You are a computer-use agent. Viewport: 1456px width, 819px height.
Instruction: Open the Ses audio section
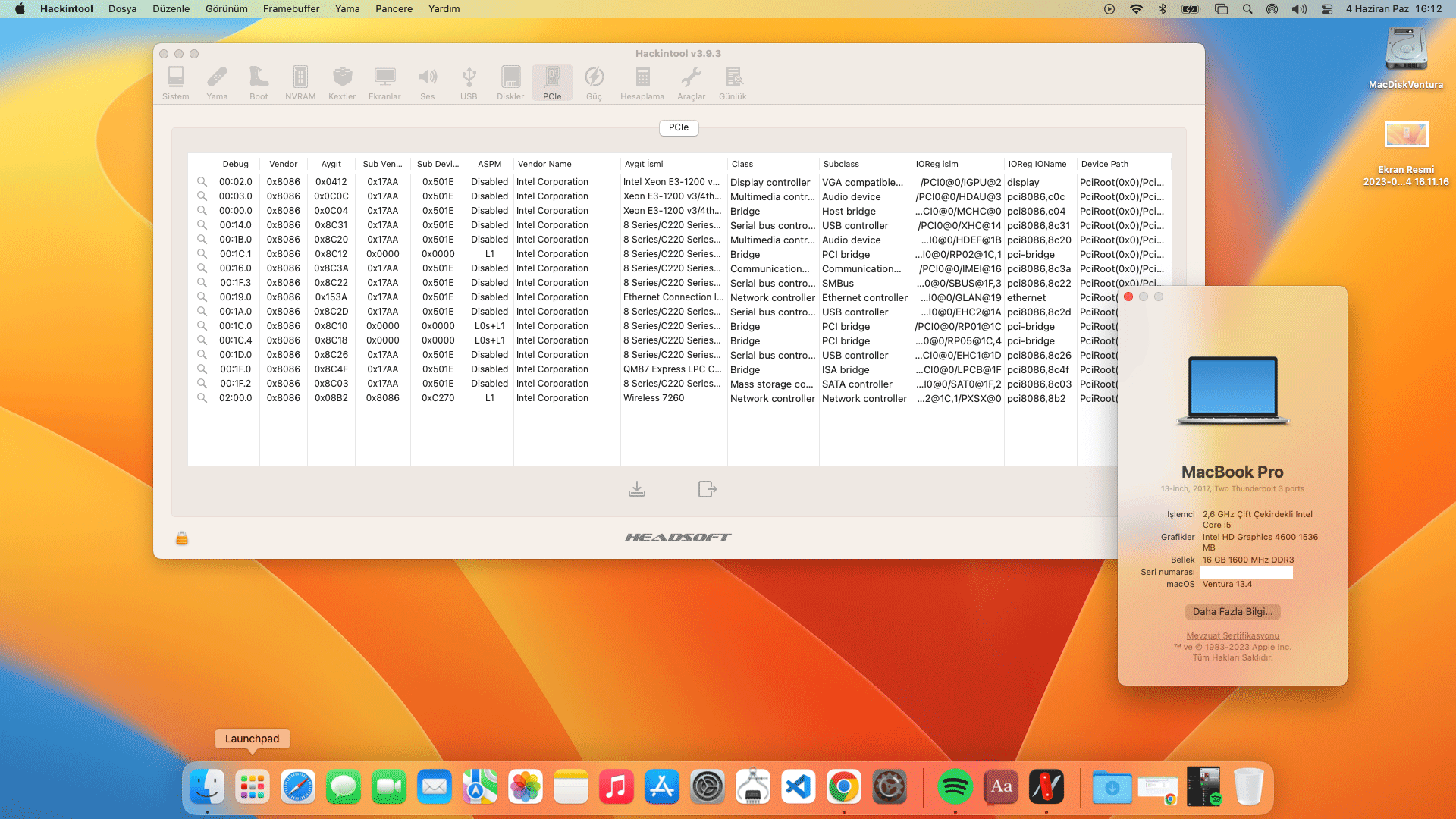click(428, 82)
